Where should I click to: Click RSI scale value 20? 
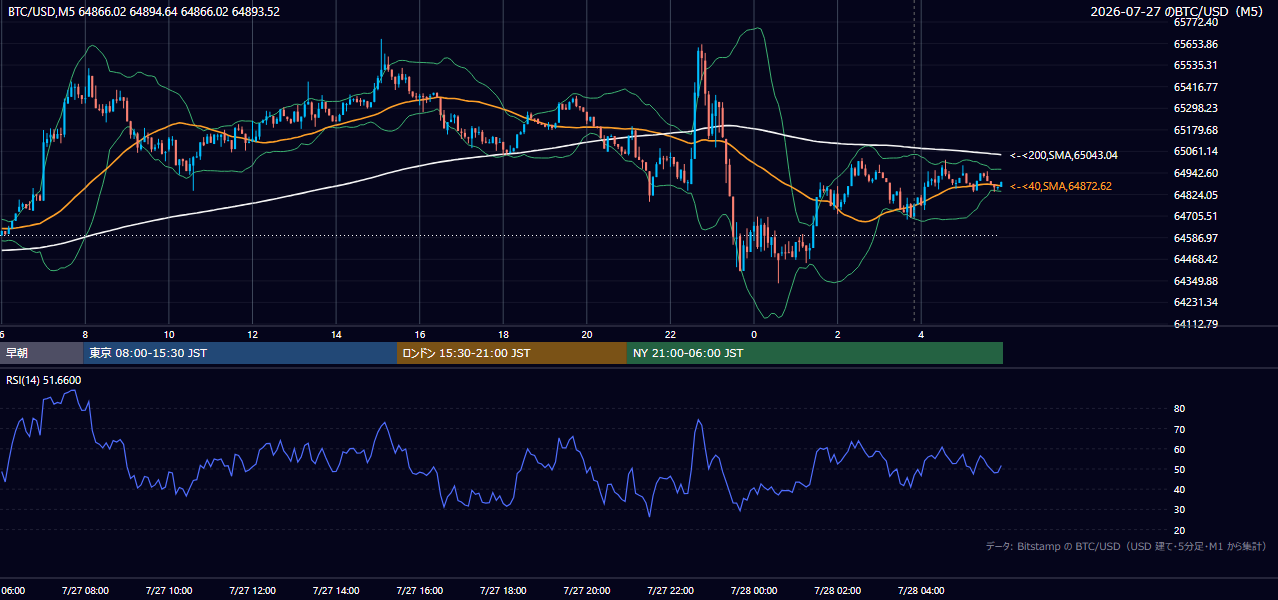click(x=1179, y=530)
